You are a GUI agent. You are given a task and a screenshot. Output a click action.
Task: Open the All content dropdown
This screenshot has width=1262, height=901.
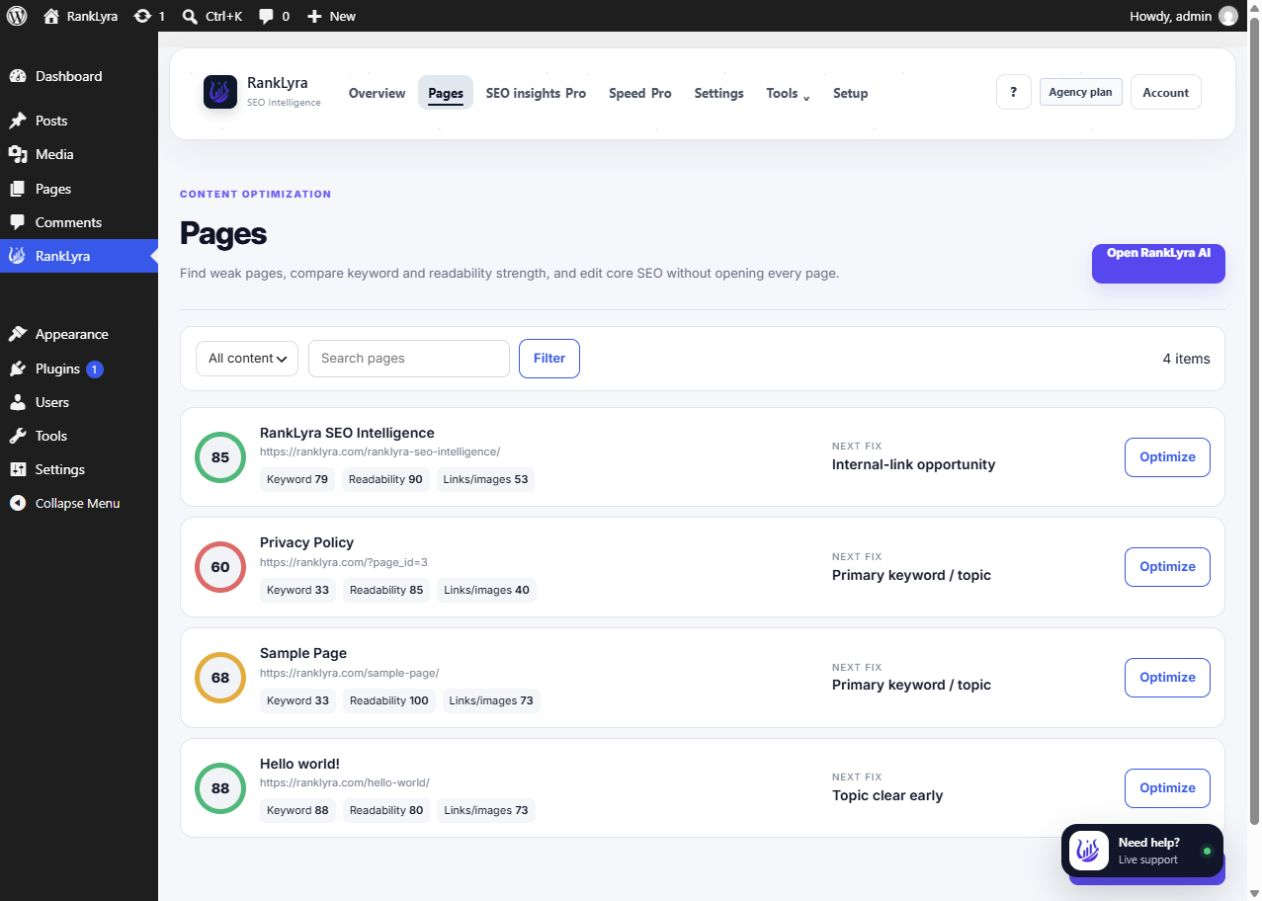coord(247,358)
